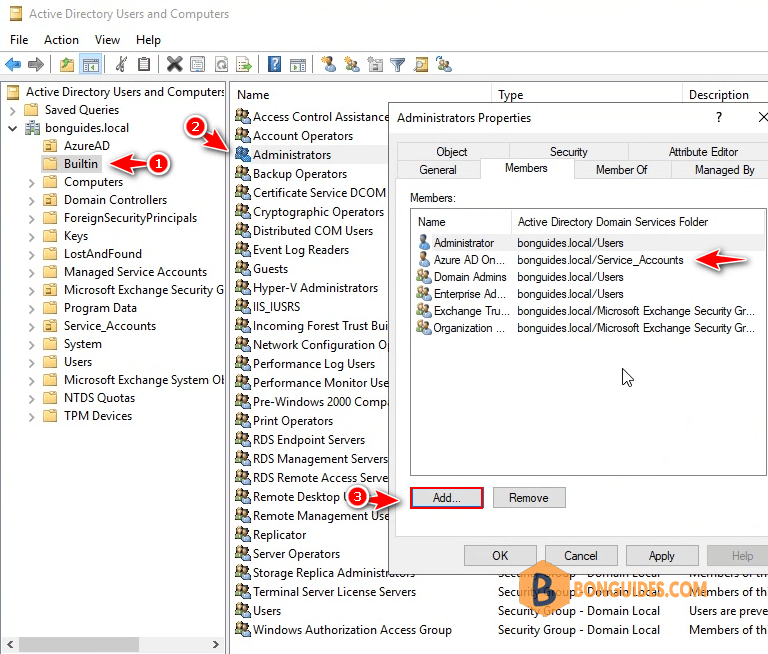Click the bonguides.local domain icon

point(32,128)
